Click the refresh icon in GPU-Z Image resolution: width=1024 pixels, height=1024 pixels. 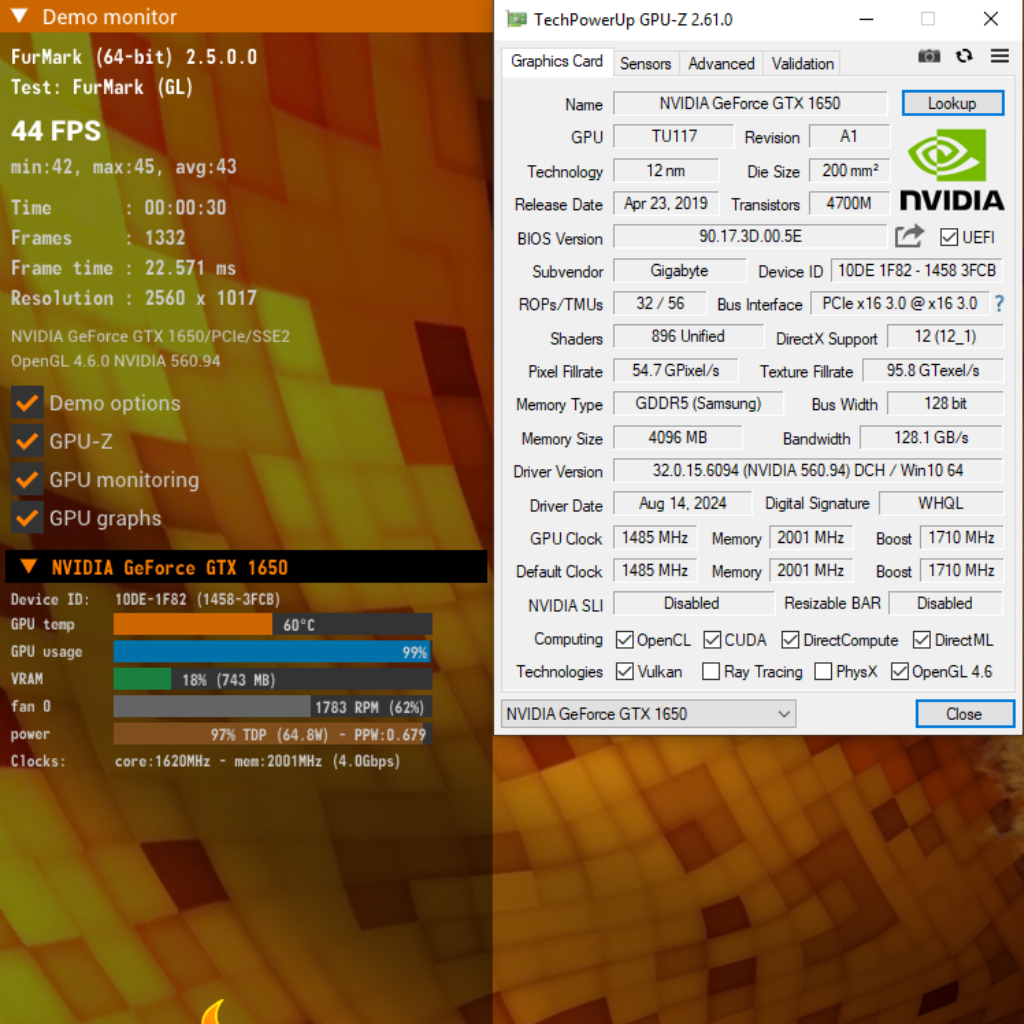click(964, 56)
